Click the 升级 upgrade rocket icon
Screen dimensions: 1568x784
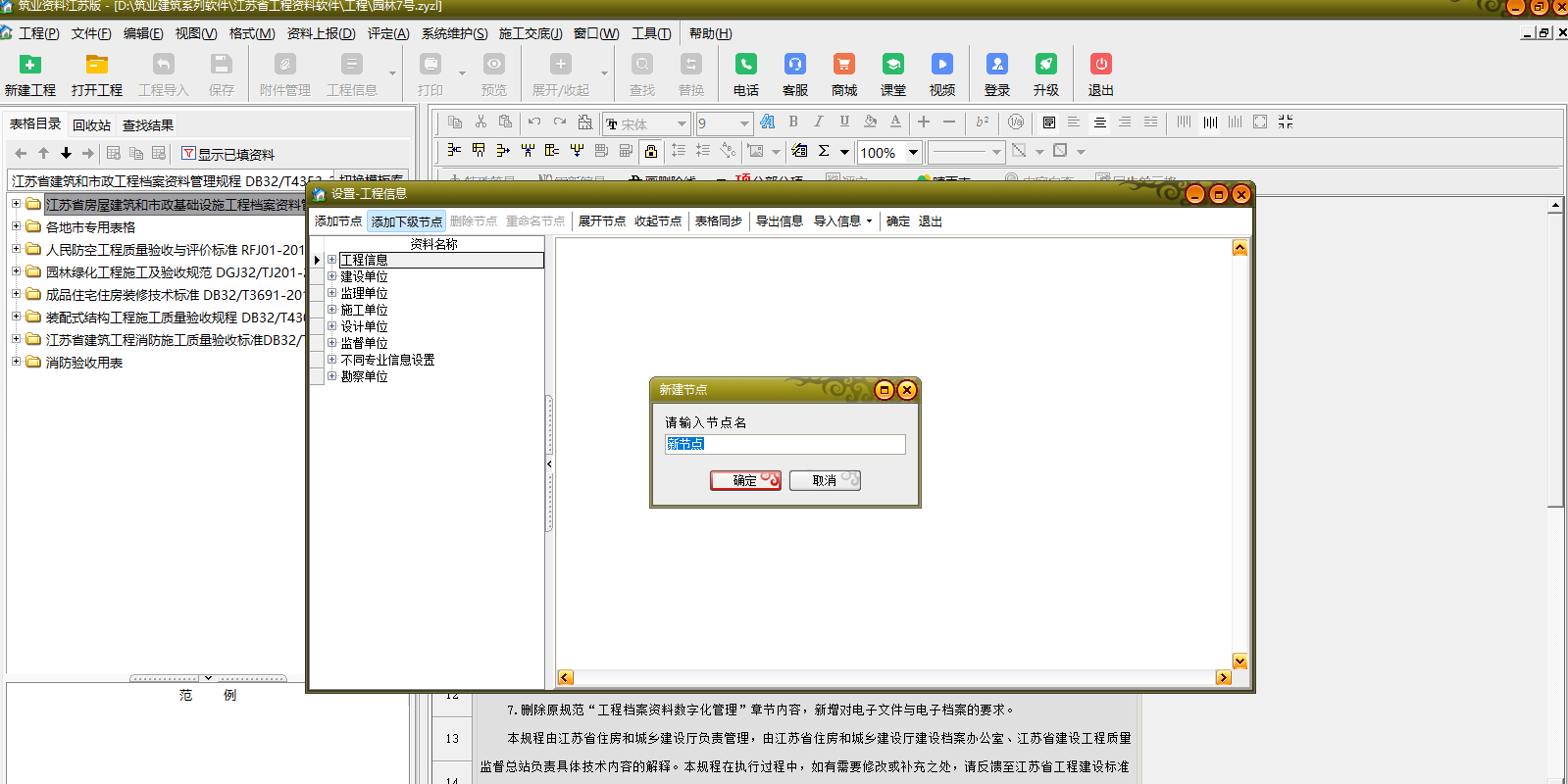point(1045,66)
